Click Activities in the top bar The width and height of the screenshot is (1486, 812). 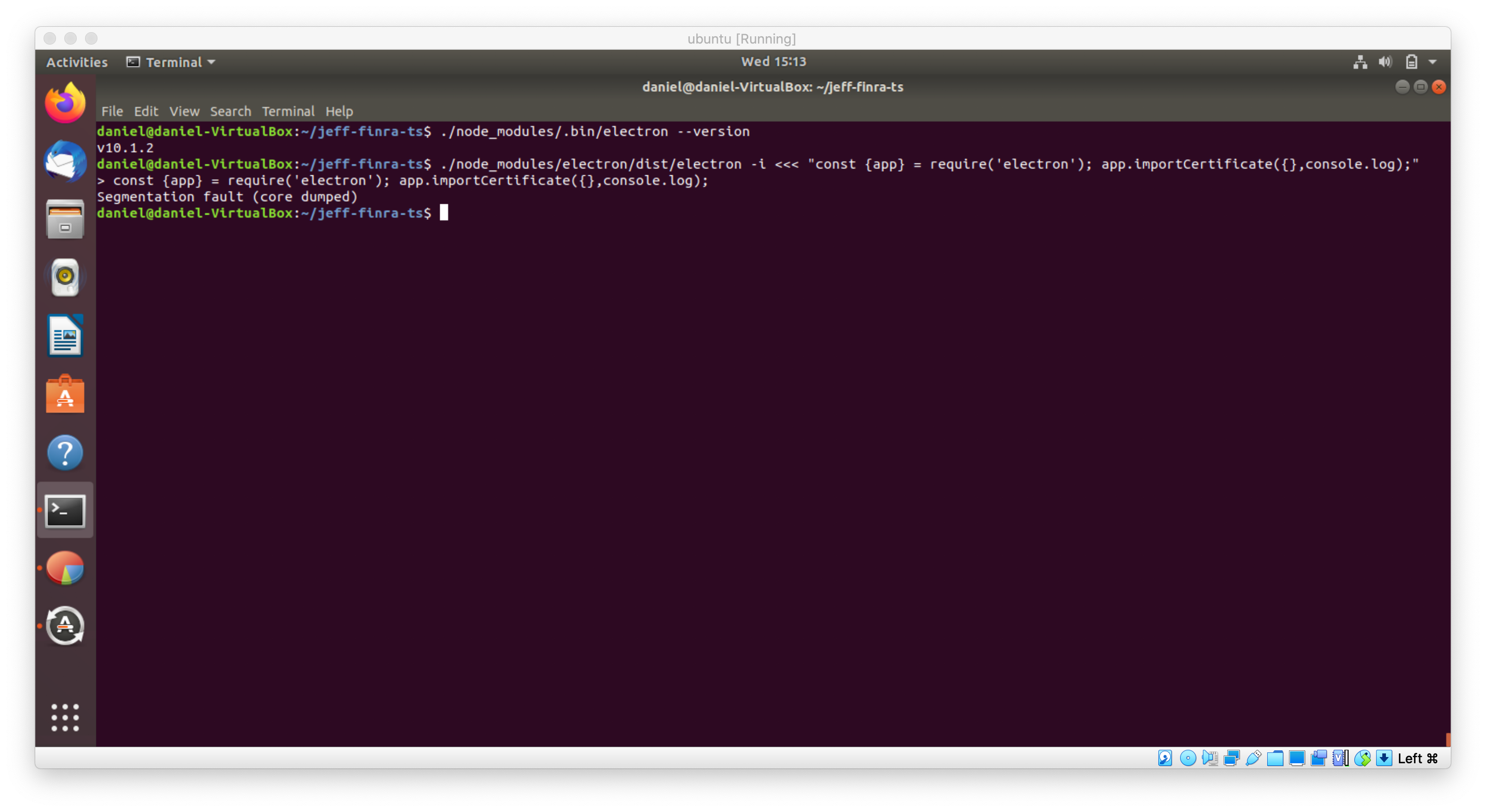[76, 62]
